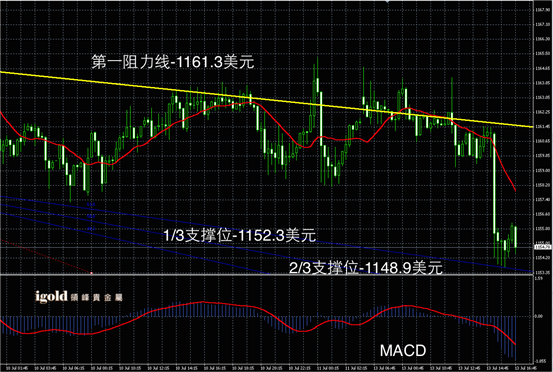Screen dimensions: 553x372
Task: Click the 2/3支撑位-1148.9美元 label
Action: 366,268
